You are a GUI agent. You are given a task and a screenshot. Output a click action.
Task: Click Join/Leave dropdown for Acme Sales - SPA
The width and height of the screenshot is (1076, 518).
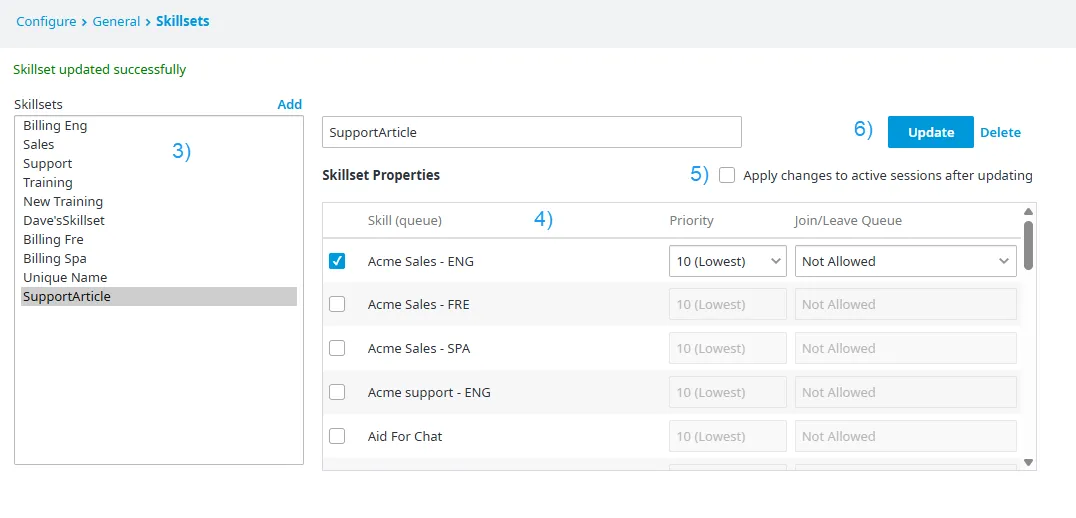(x=906, y=349)
